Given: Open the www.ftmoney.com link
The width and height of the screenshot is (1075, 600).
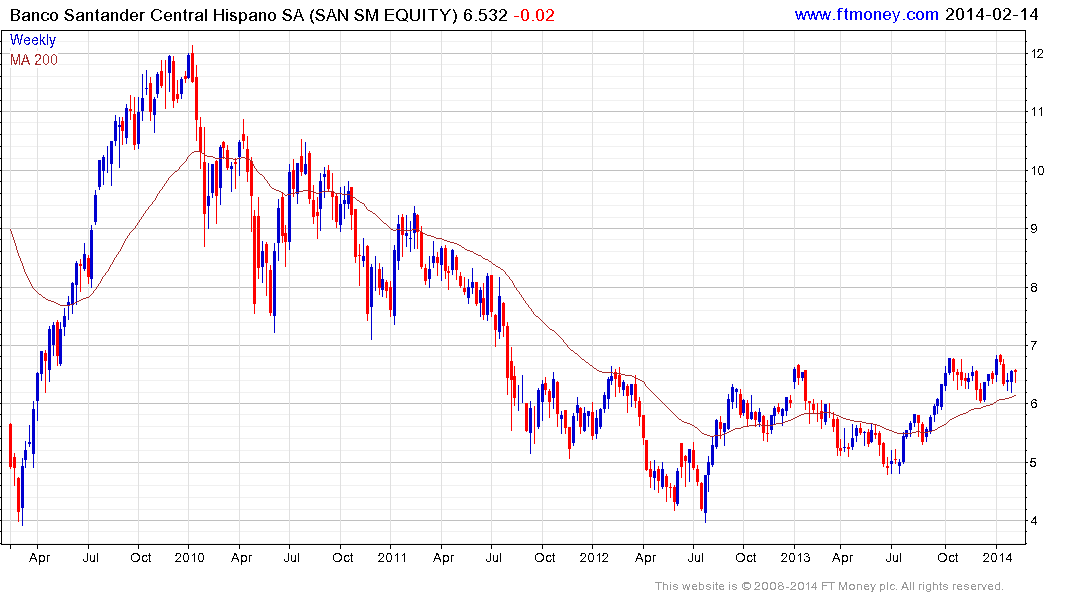Looking at the screenshot, I should tap(866, 14).
